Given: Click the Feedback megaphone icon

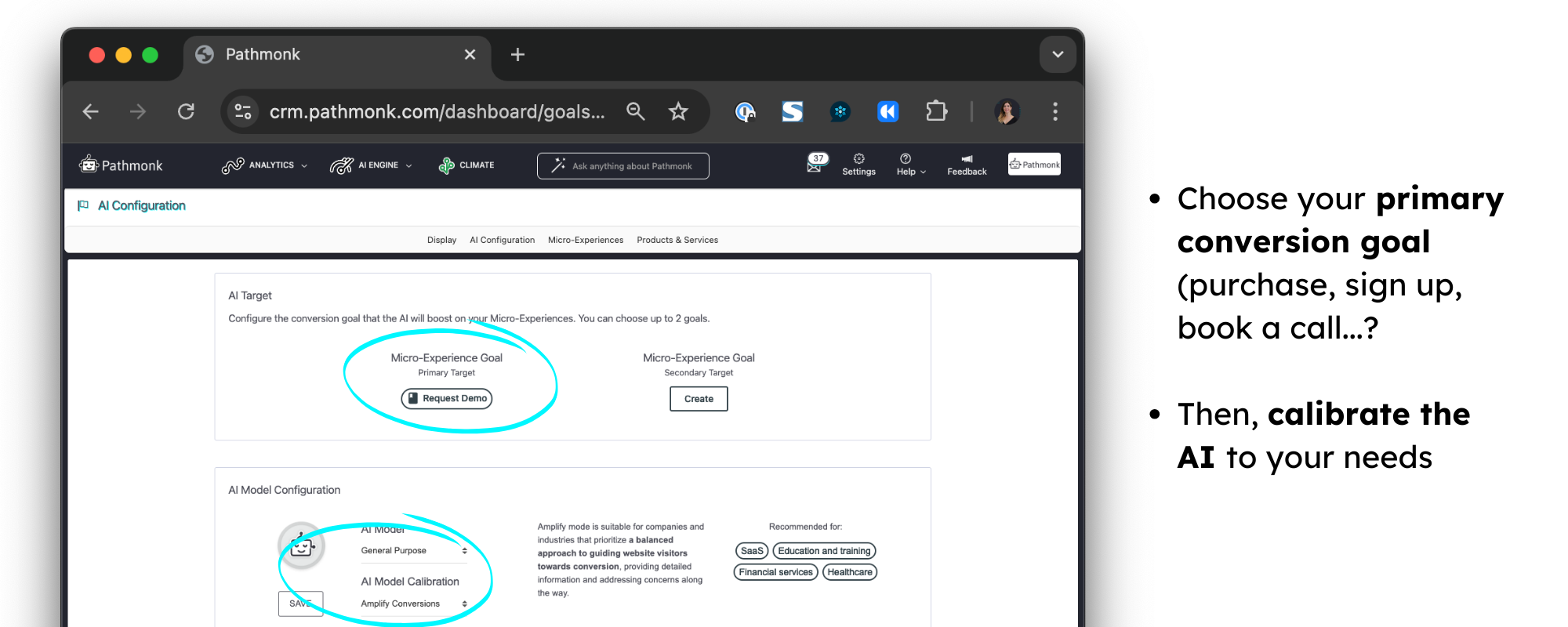Looking at the screenshot, I should coord(967,159).
